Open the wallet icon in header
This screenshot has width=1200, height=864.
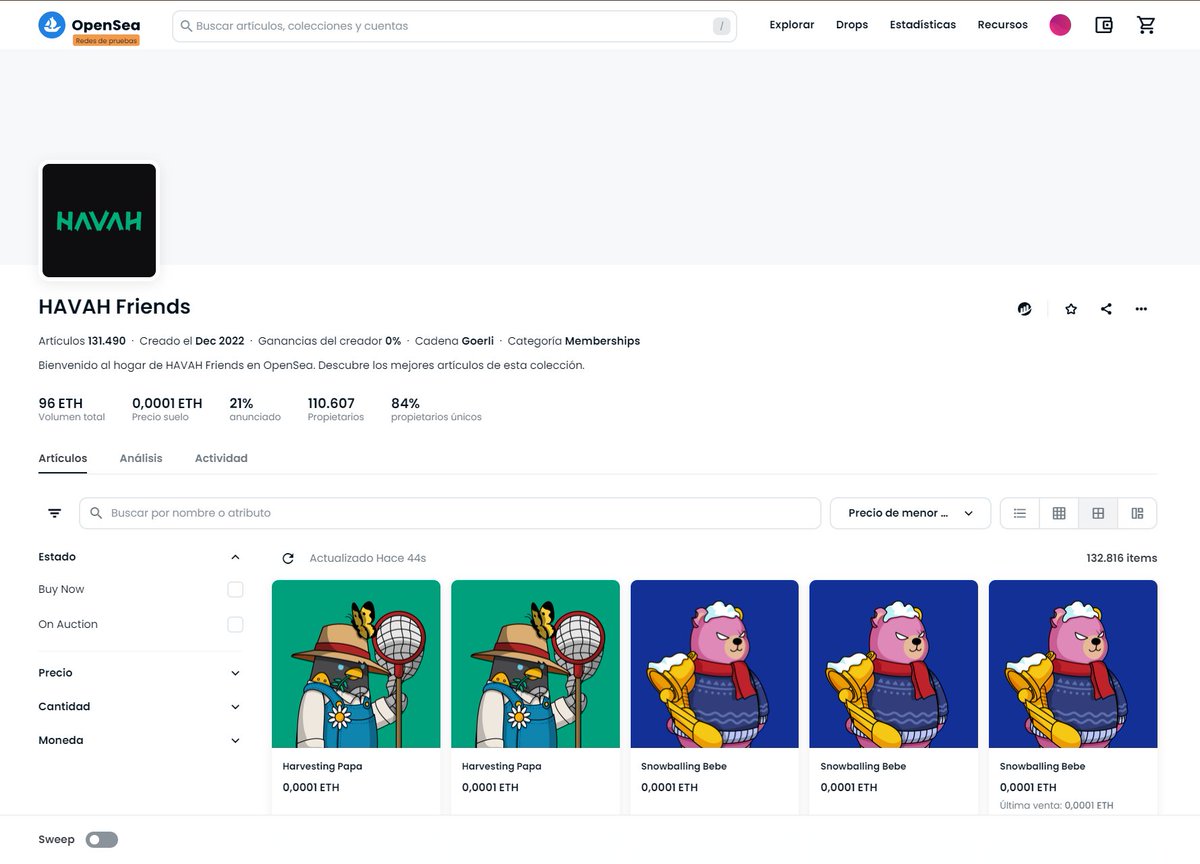1104,25
